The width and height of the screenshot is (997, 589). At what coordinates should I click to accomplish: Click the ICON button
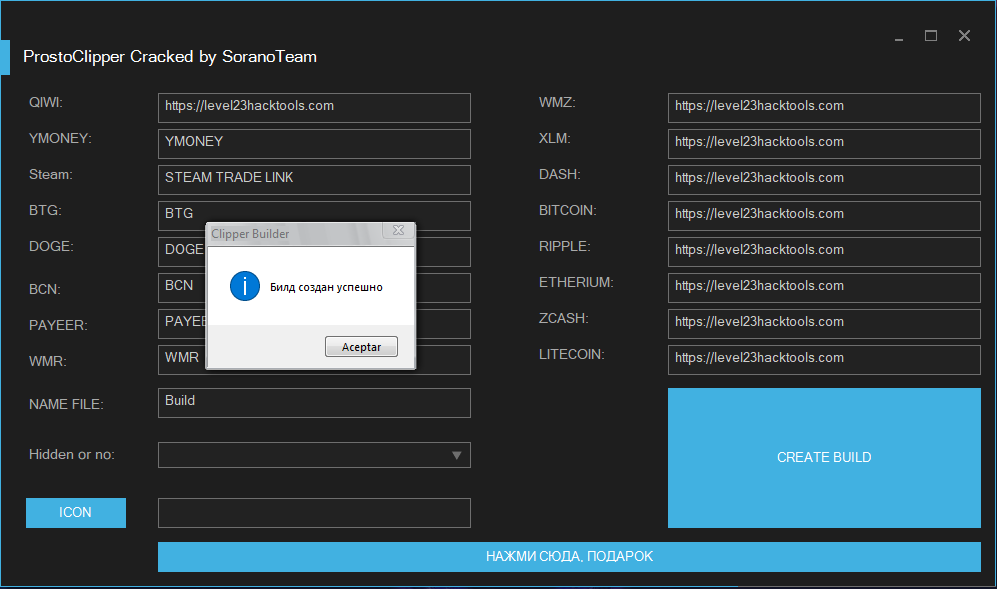(x=76, y=513)
